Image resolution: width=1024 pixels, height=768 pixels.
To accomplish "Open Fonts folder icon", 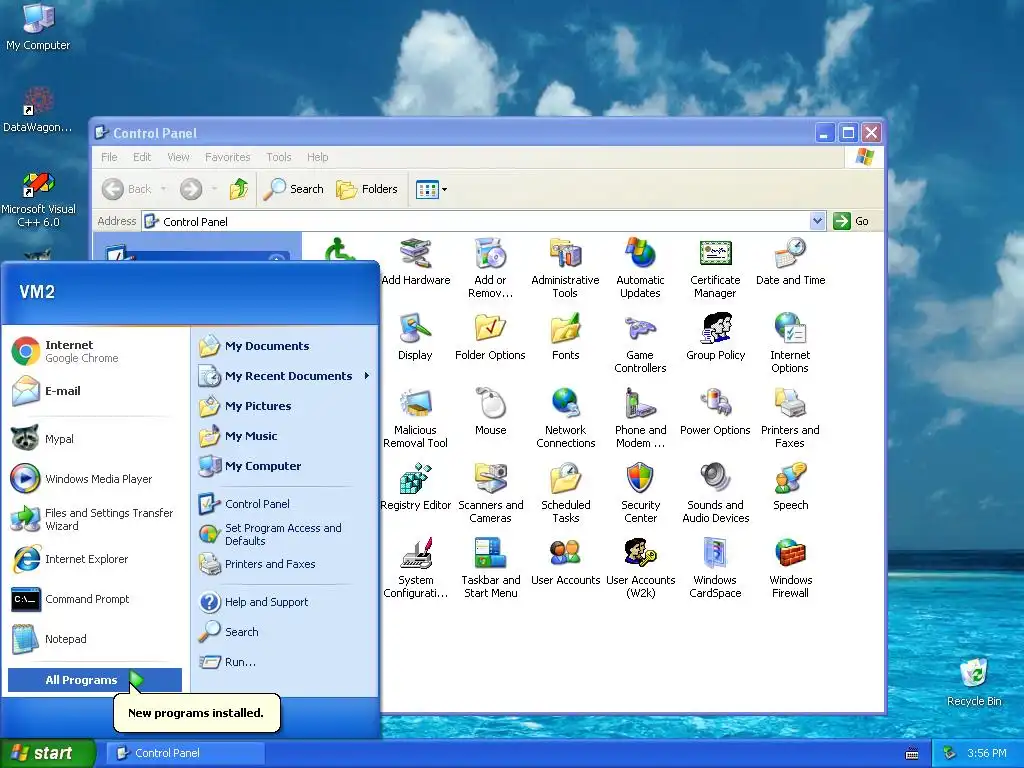I will 566,337.
